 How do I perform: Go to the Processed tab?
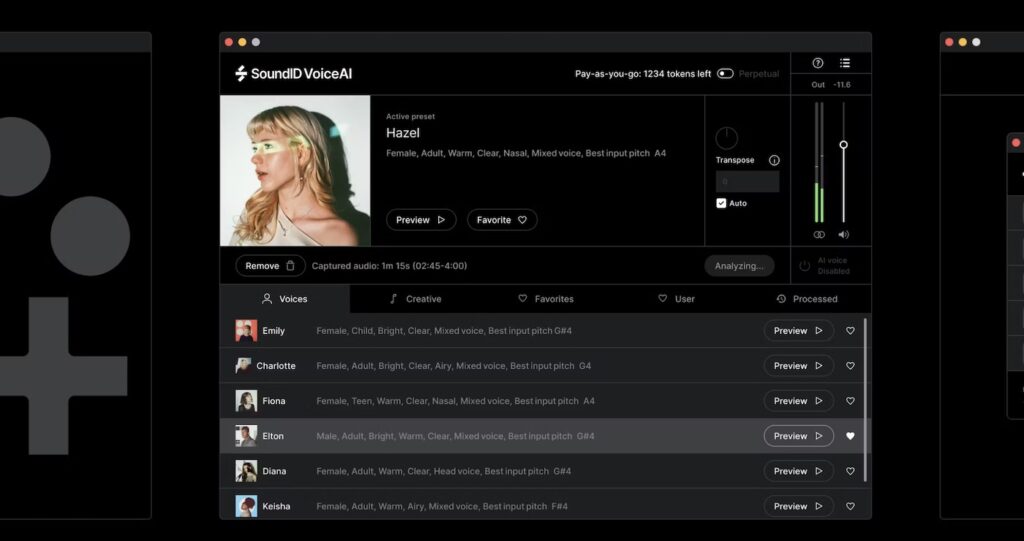[x=806, y=299]
